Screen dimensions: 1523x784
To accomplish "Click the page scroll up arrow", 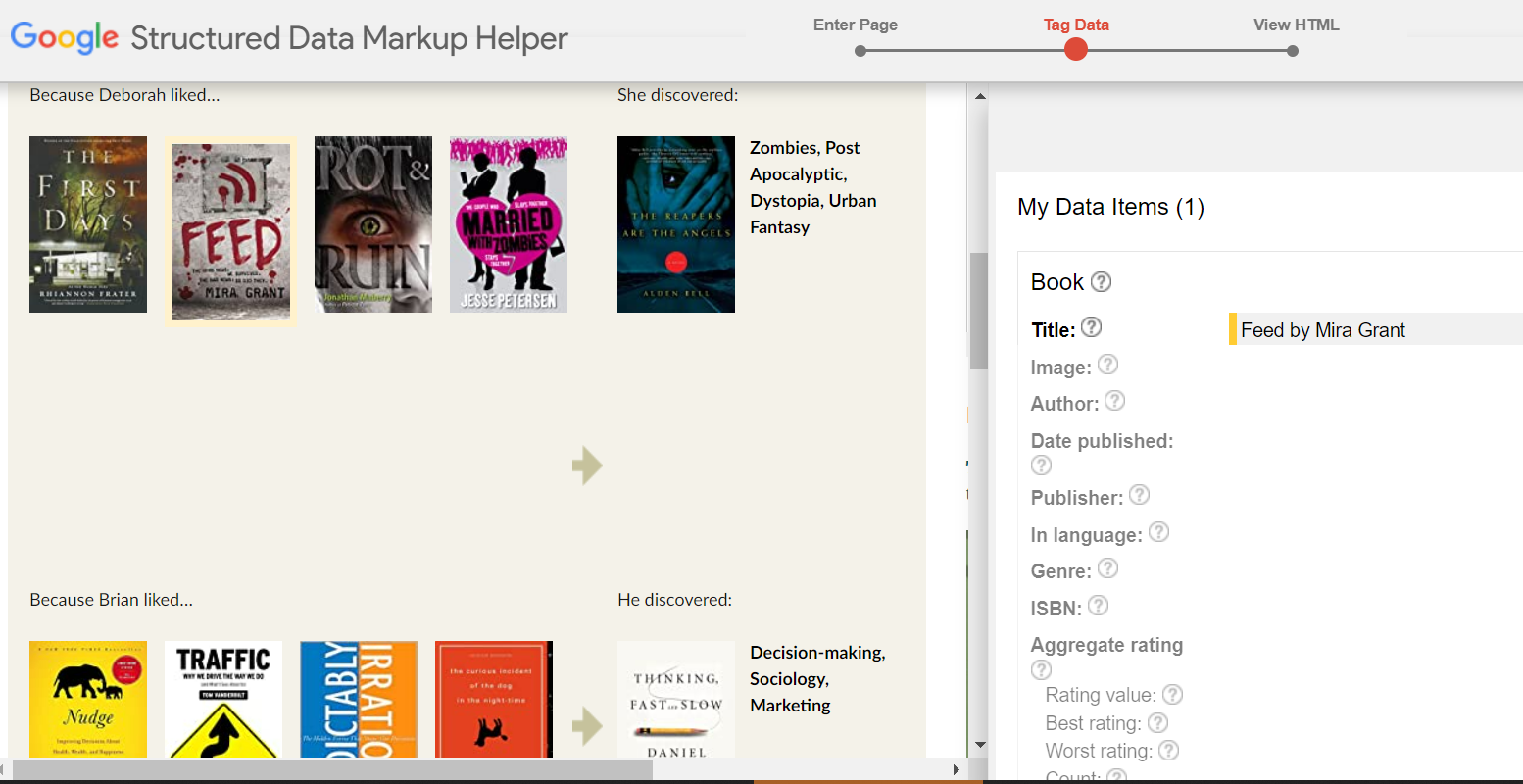I will (x=979, y=96).
